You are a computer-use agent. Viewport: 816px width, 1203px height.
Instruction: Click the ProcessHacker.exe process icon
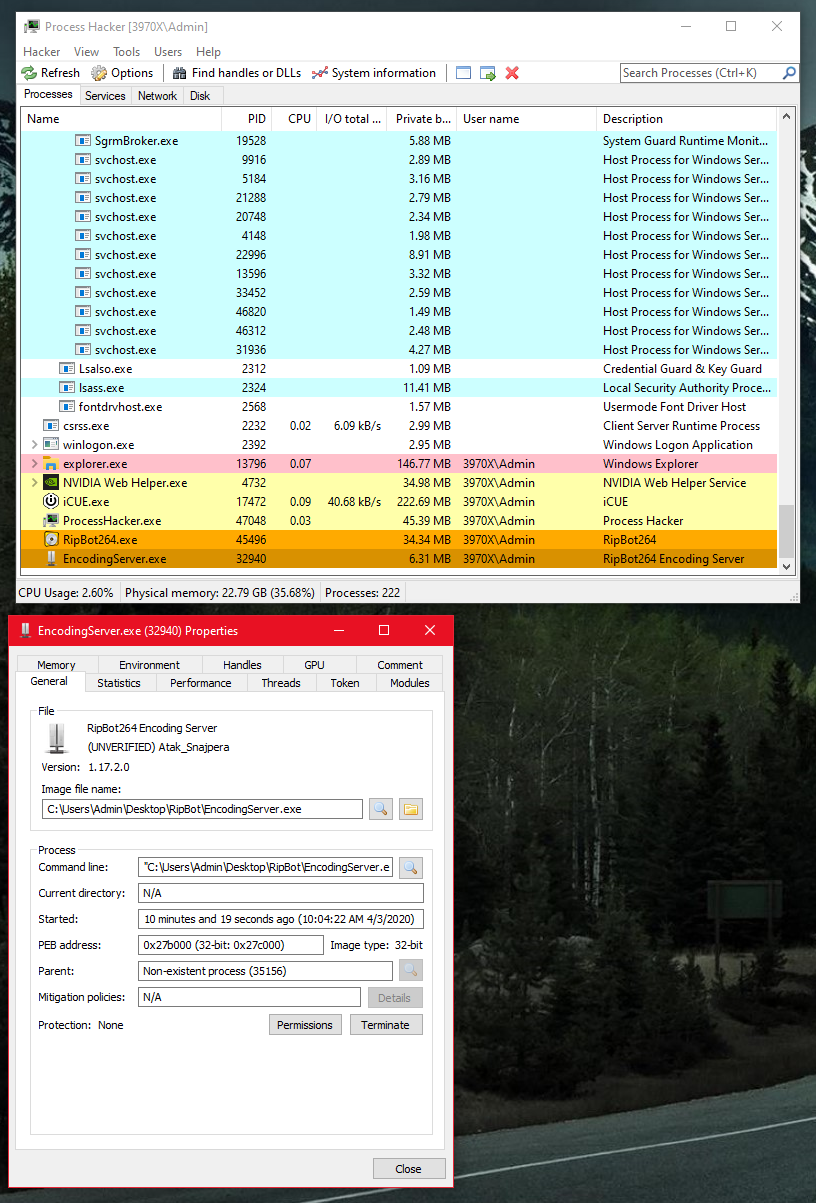tap(51, 521)
